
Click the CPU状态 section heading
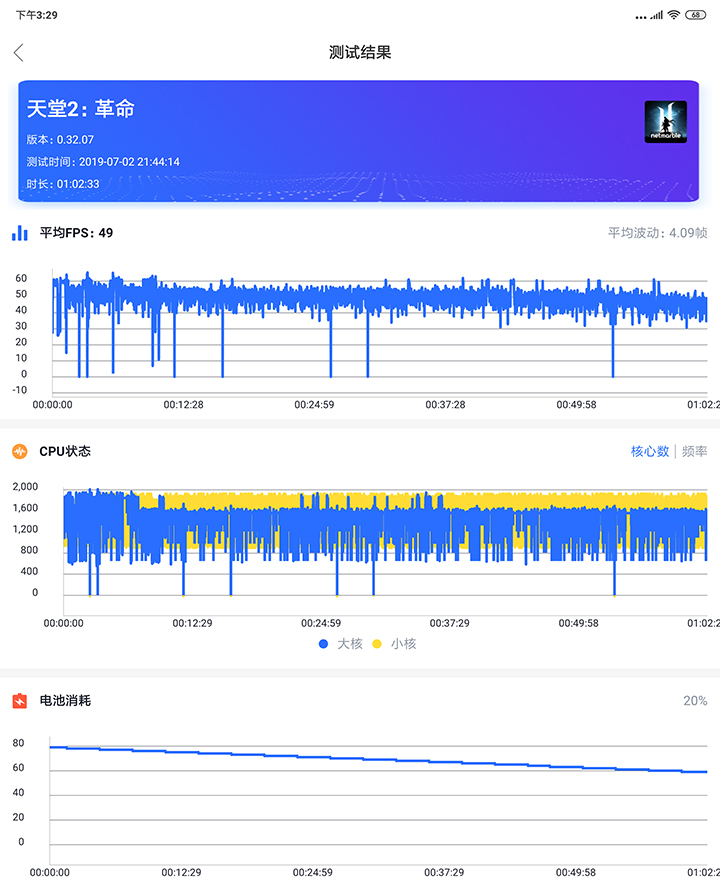coord(65,451)
